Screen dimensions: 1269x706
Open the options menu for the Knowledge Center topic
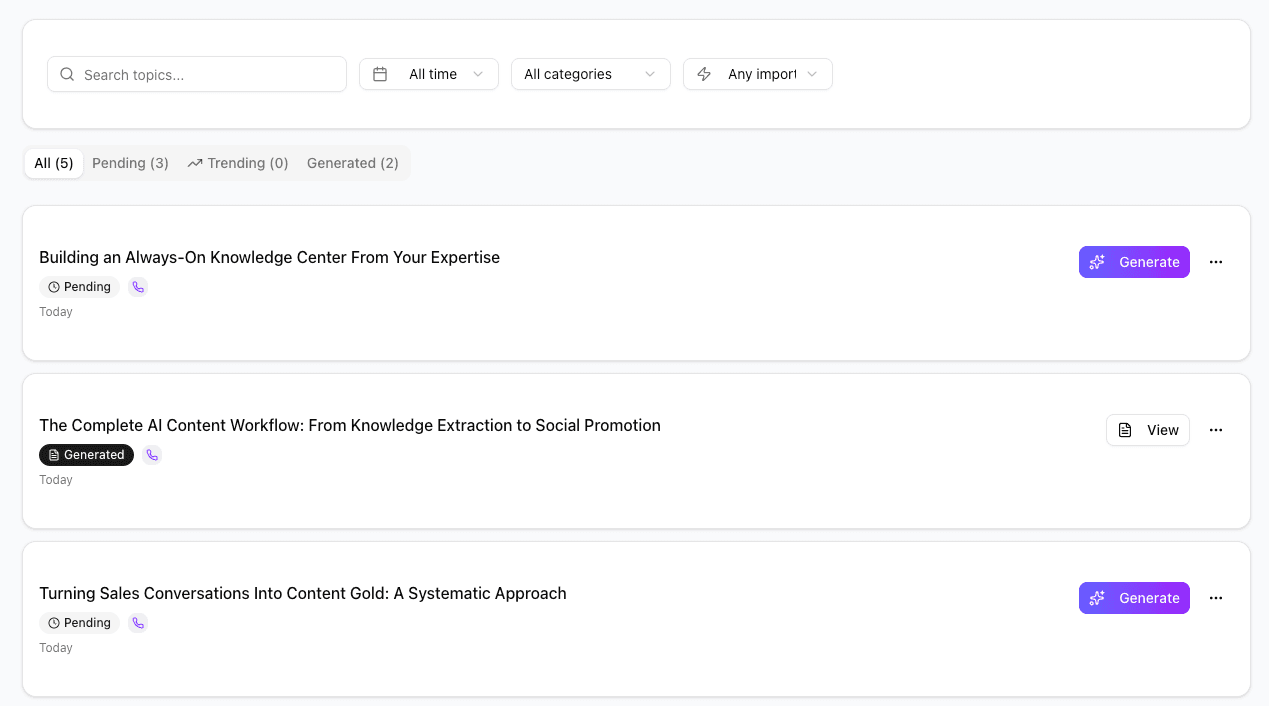pos(1216,261)
